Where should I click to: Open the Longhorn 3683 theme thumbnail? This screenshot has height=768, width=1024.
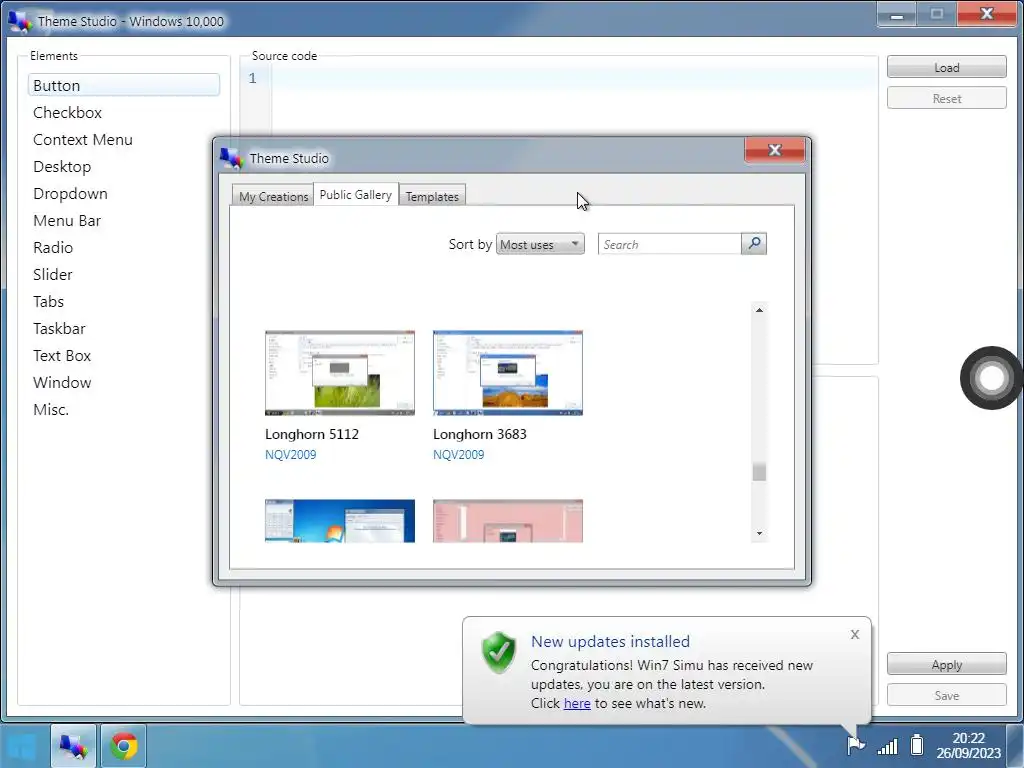pyautogui.click(x=507, y=373)
